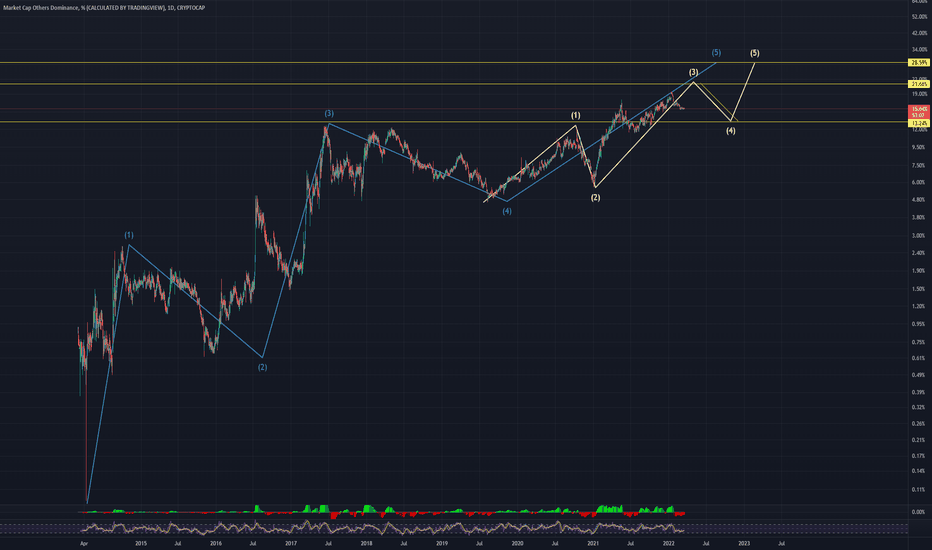
Task: Click the 2023 label on the time axis
Action: point(744,543)
